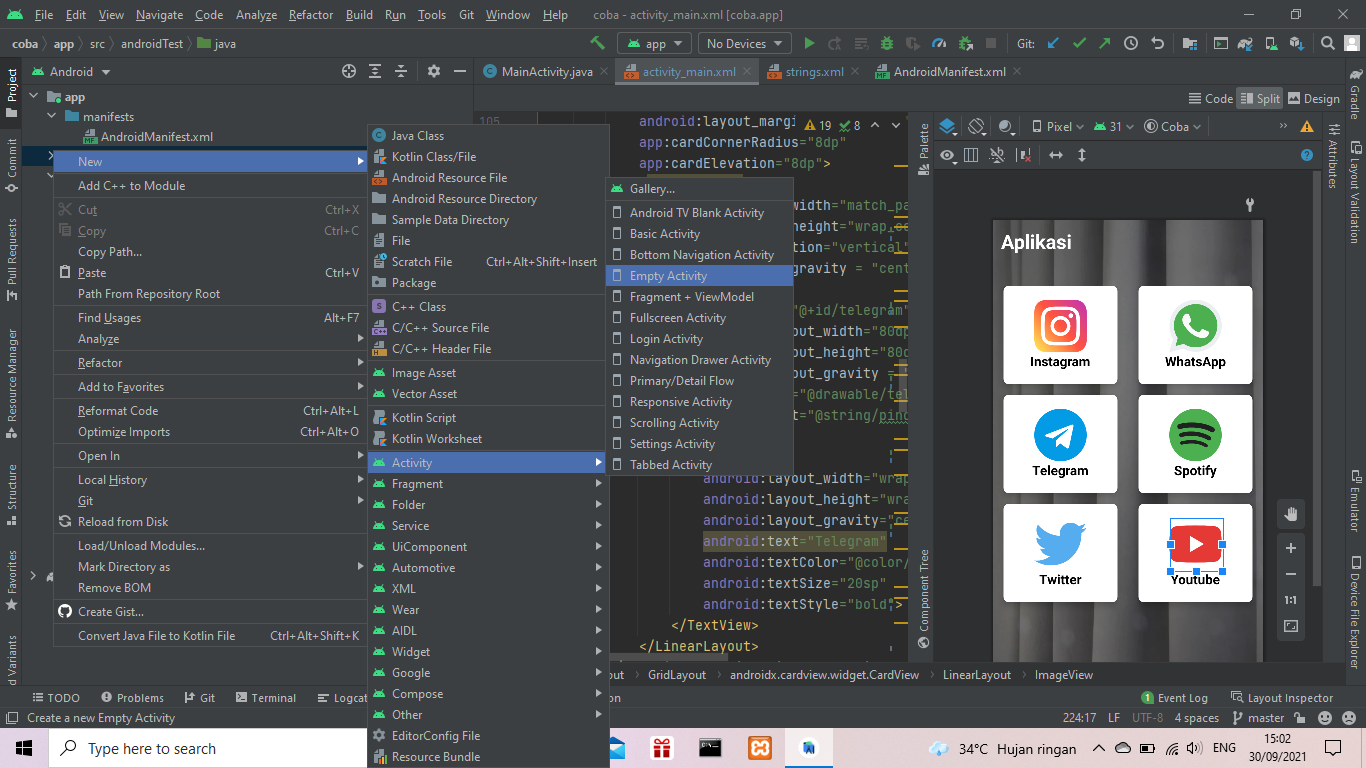Image resolution: width=1366 pixels, height=768 pixels.
Task: Run the app with the green play button
Action: tap(809, 43)
